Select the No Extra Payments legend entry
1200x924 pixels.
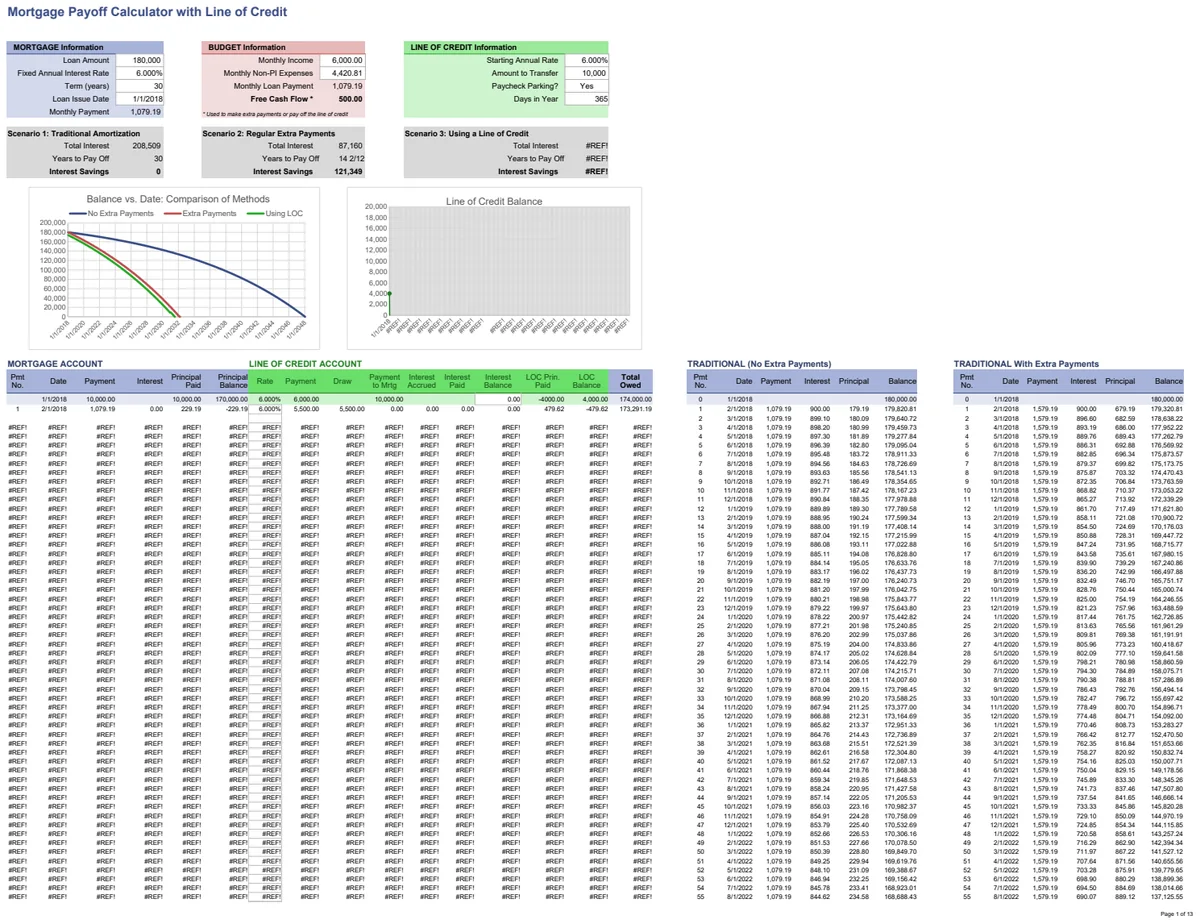[110, 213]
